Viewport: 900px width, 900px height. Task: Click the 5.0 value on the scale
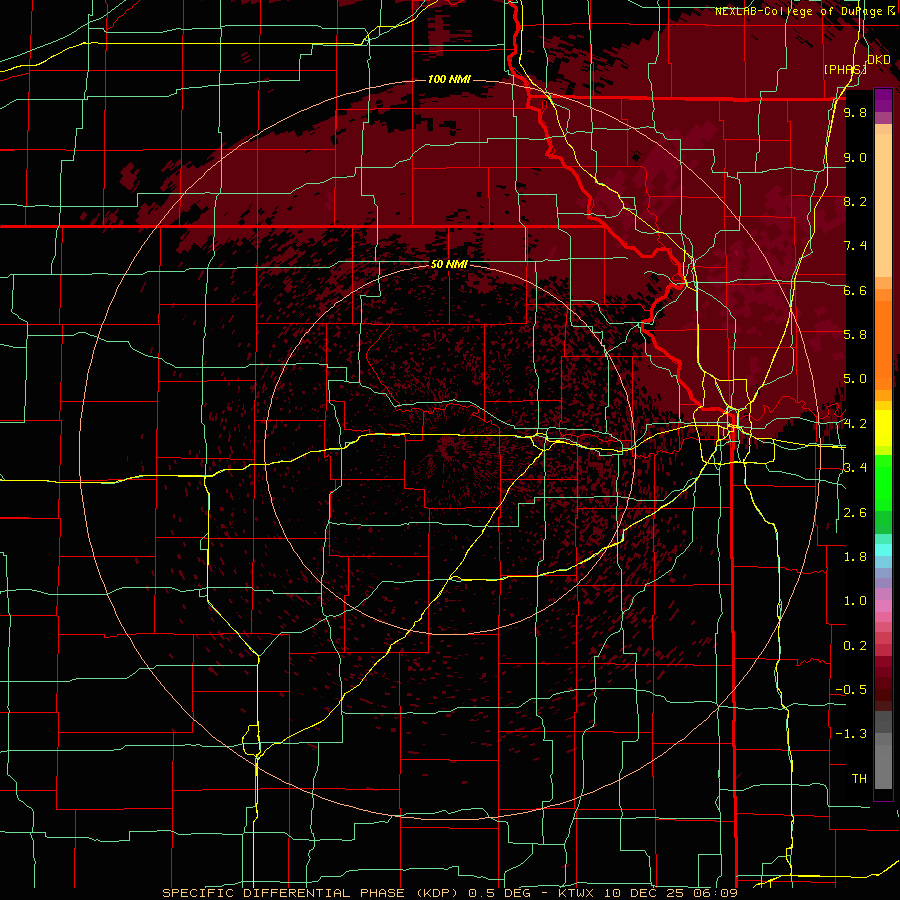coord(855,379)
